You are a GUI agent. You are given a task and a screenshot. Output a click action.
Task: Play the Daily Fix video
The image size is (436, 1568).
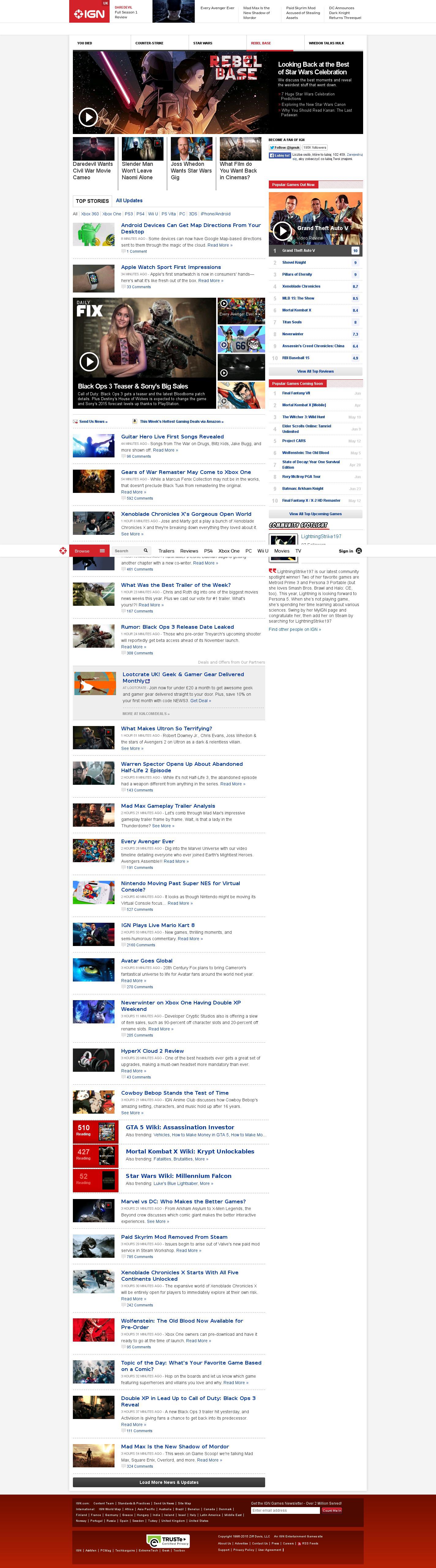click(x=89, y=362)
